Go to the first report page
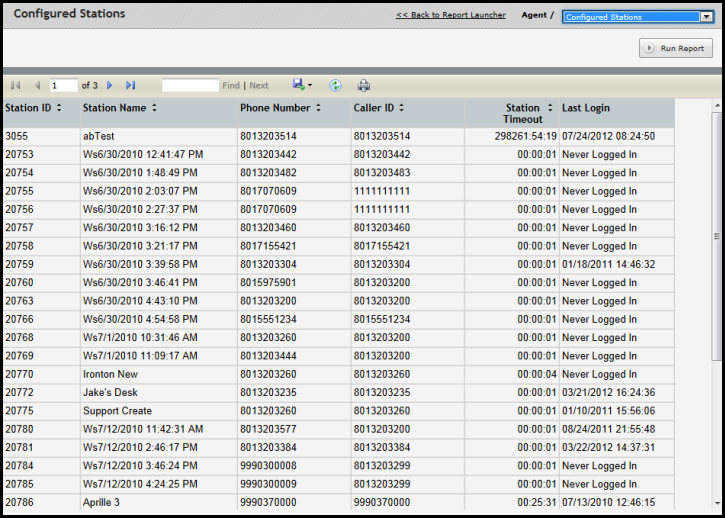Viewport: 725px width, 518px height. point(15,85)
